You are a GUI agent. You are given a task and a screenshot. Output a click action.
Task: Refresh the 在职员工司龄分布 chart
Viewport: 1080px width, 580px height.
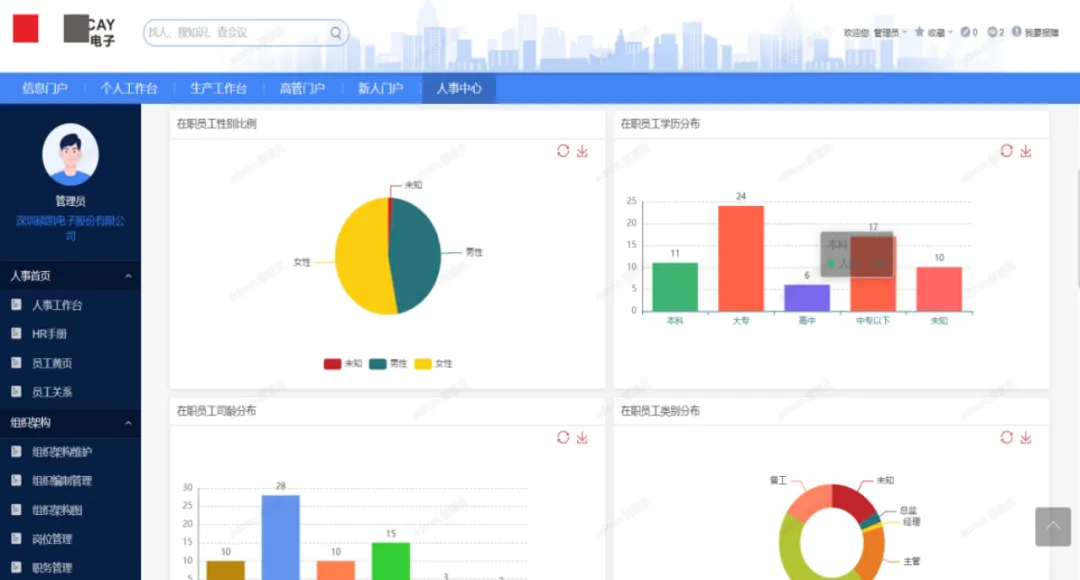(563, 438)
